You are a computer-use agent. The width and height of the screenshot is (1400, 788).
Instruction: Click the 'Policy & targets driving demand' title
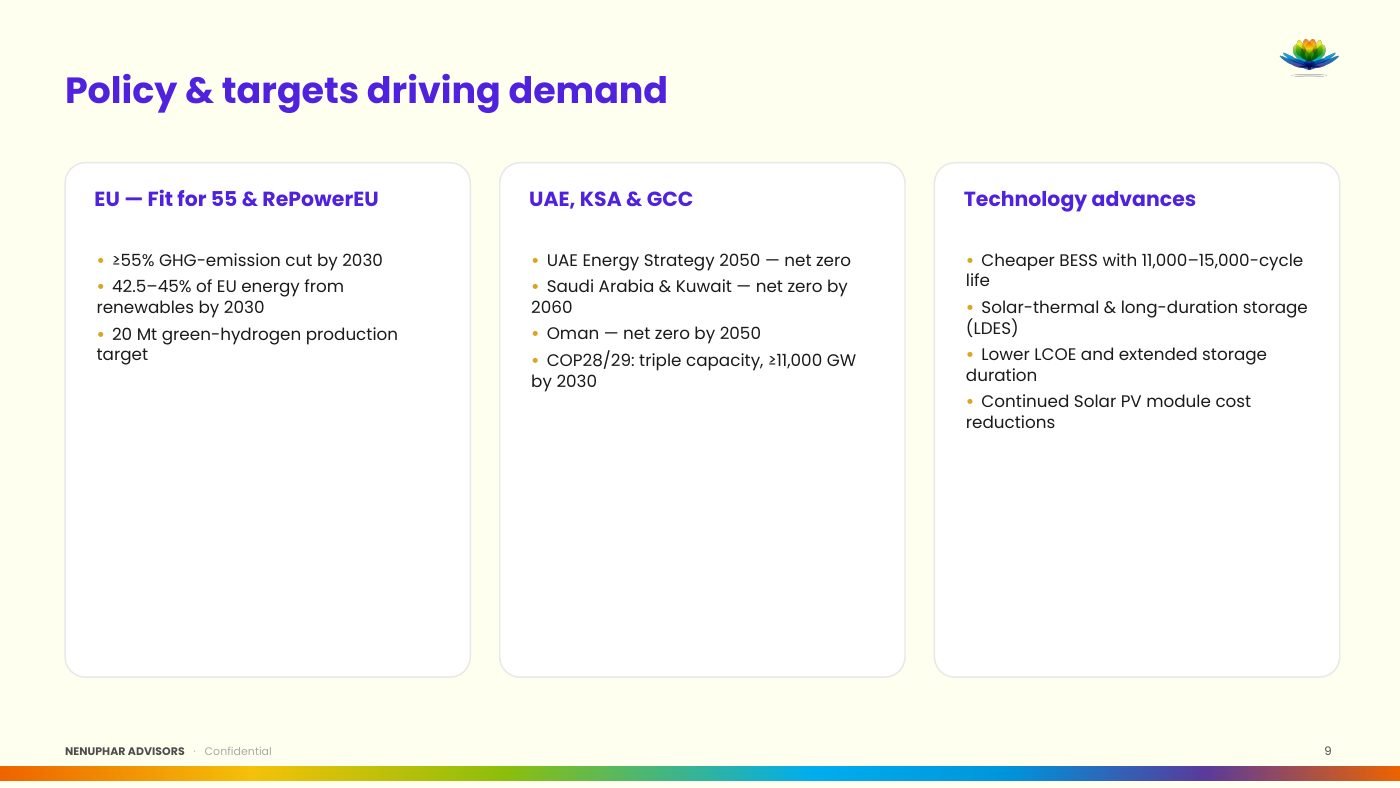(x=366, y=90)
